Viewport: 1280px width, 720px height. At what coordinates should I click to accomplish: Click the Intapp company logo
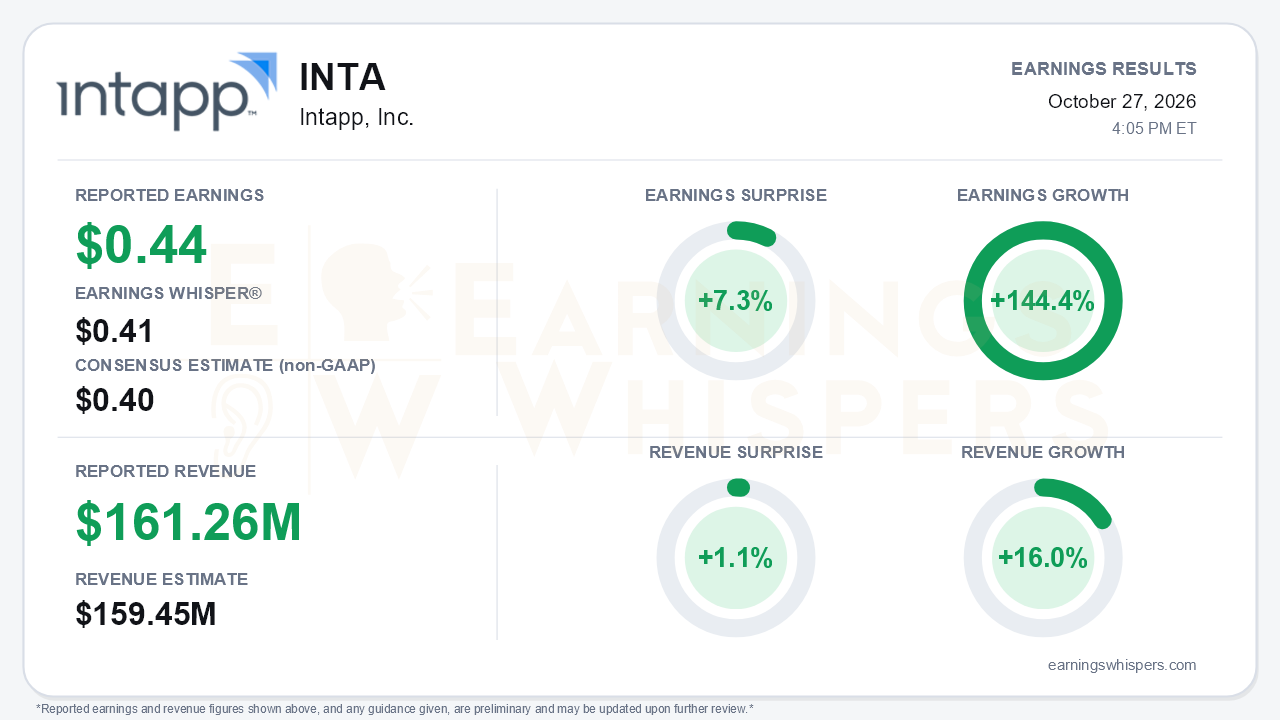(x=167, y=92)
